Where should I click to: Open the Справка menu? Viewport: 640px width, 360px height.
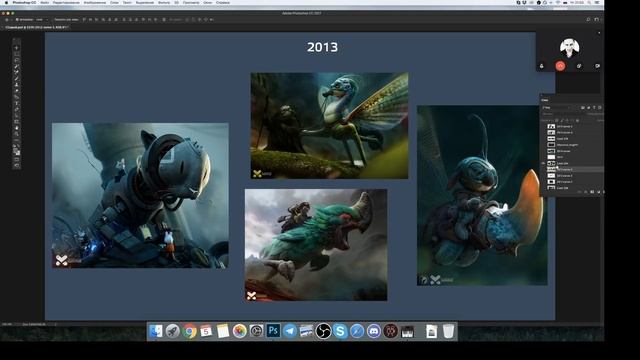coord(222,2)
